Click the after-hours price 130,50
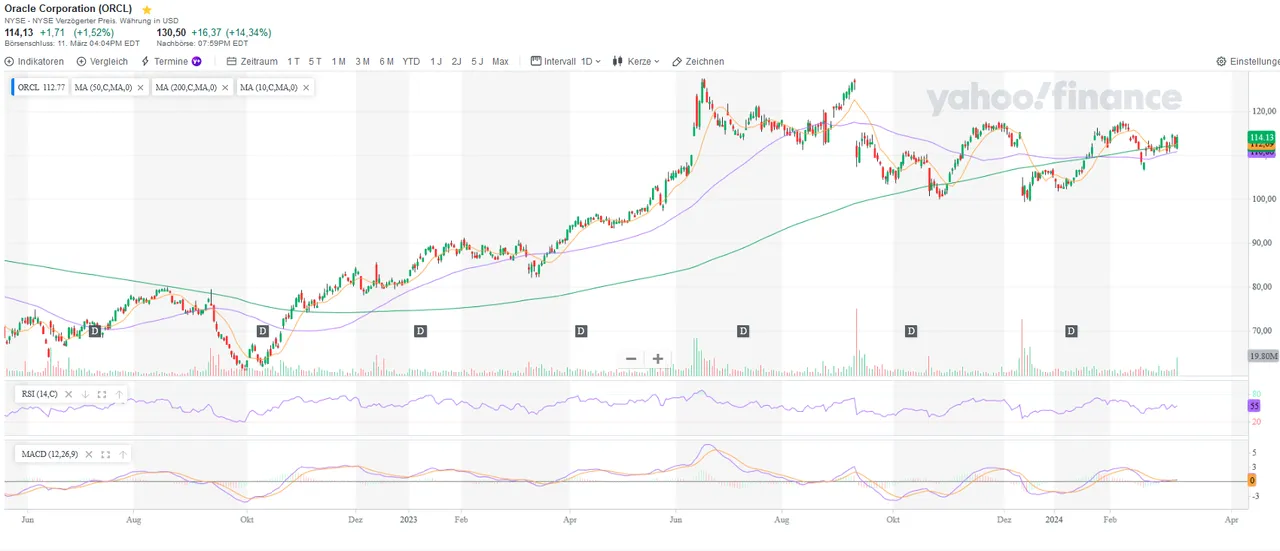This screenshot has height=551, width=1280. pyautogui.click(x=171, y=32)
